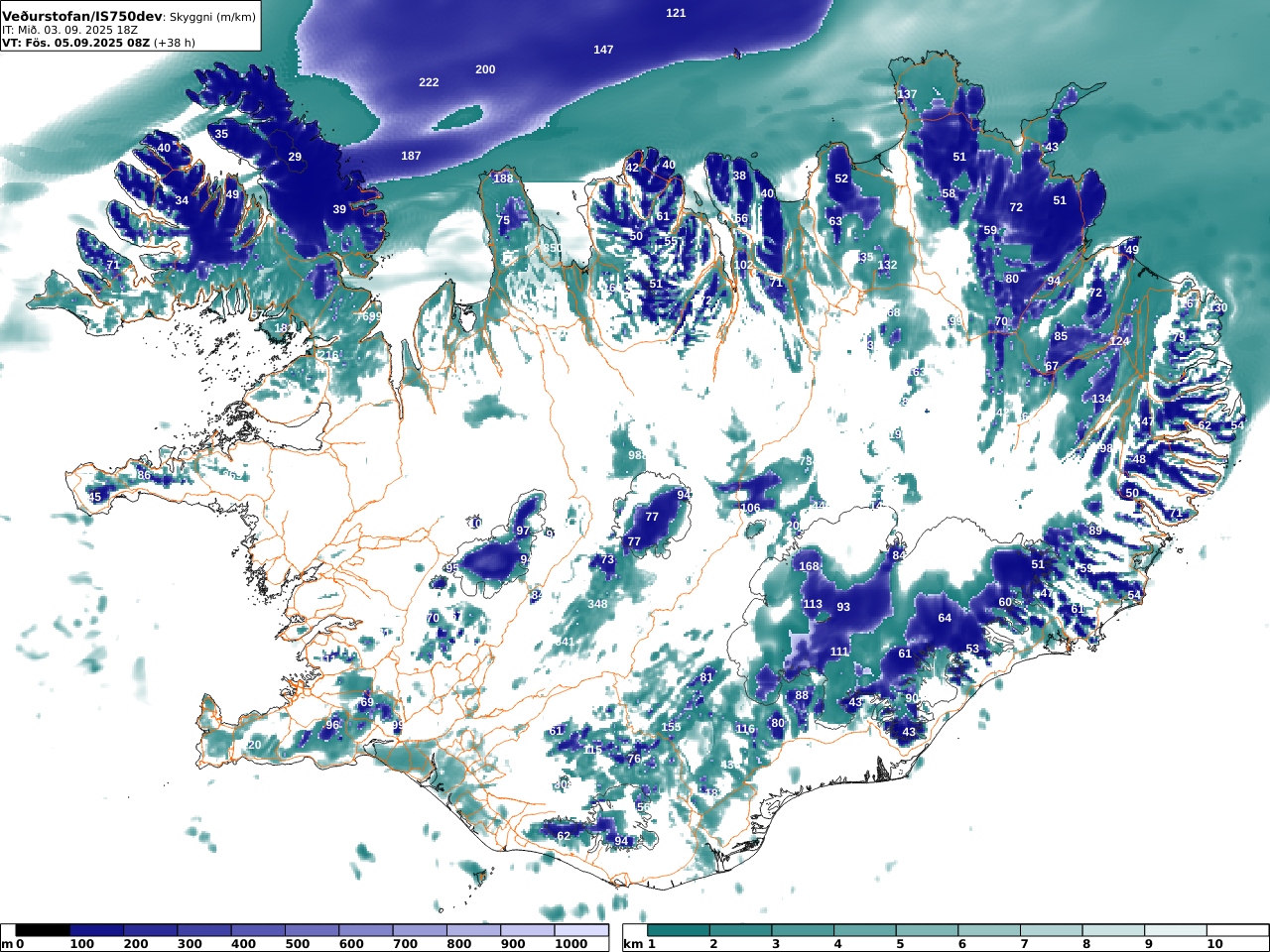Viewport: 1270px width, 952px height.
Task: Click the 124 value in the east
Action: (1119, 341)
